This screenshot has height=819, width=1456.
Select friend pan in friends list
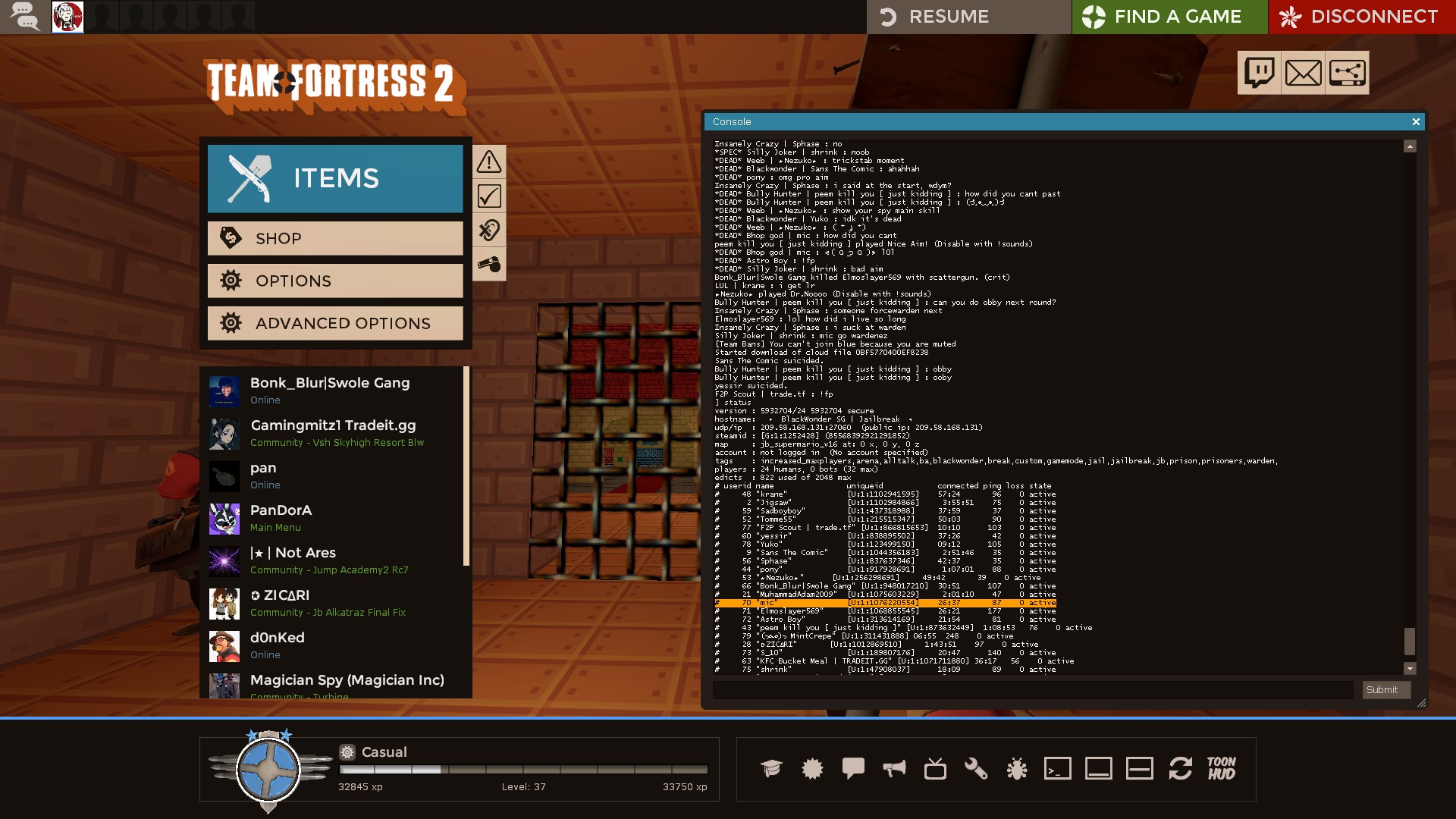(334, 475)
